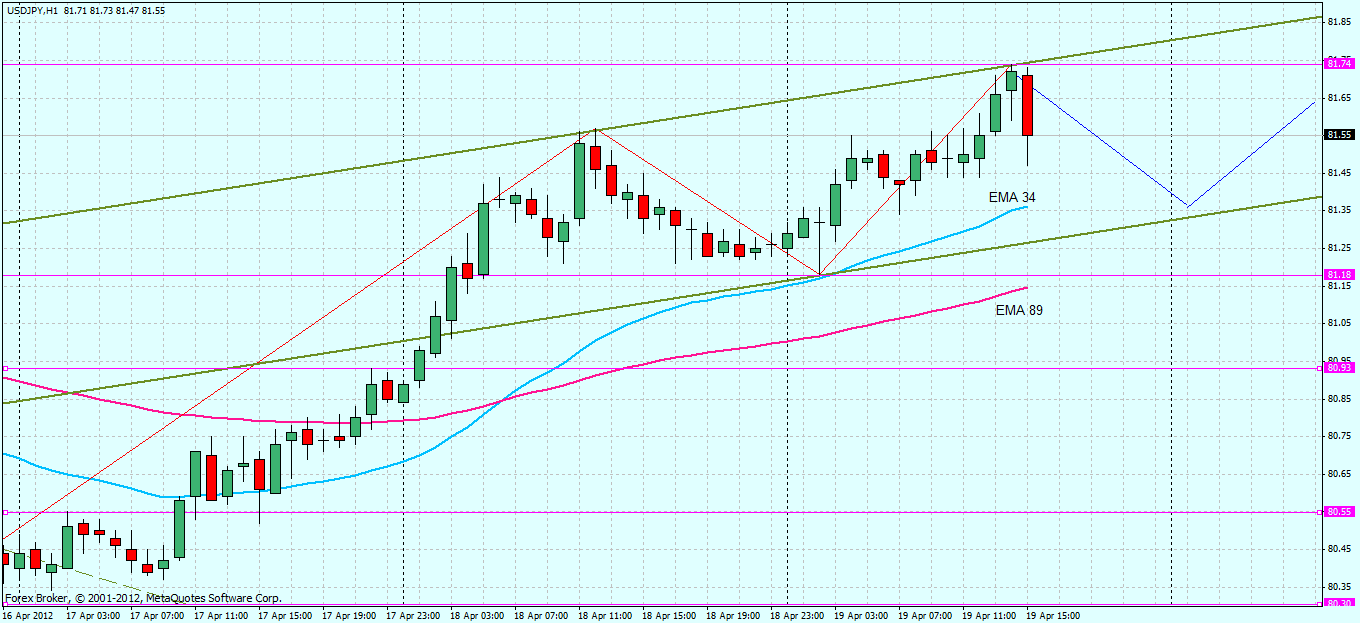This screenshot has height=623, width=1360.
Task: Select the EMA 34 text label
Action: pos(1012,197)
